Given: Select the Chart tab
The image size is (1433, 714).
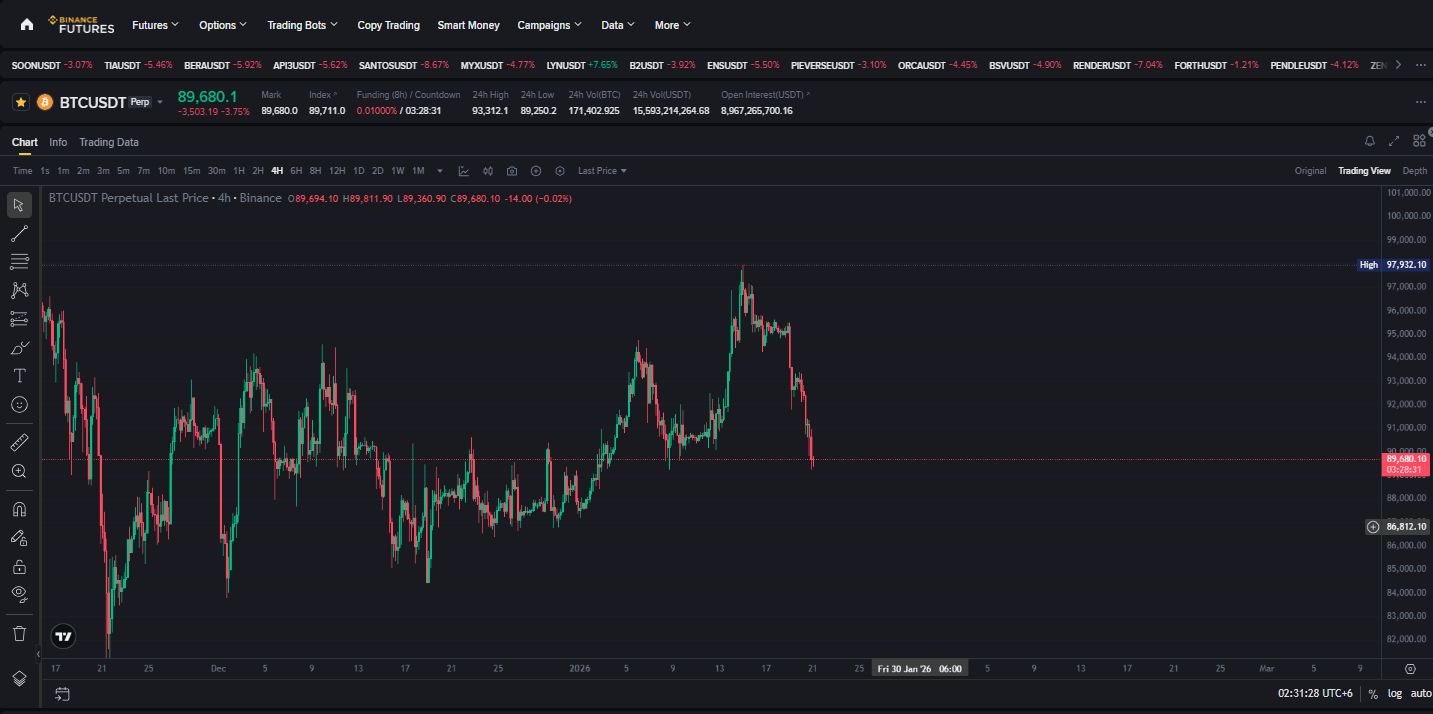Looking at the screenshot, I should [x=25, y=142].
